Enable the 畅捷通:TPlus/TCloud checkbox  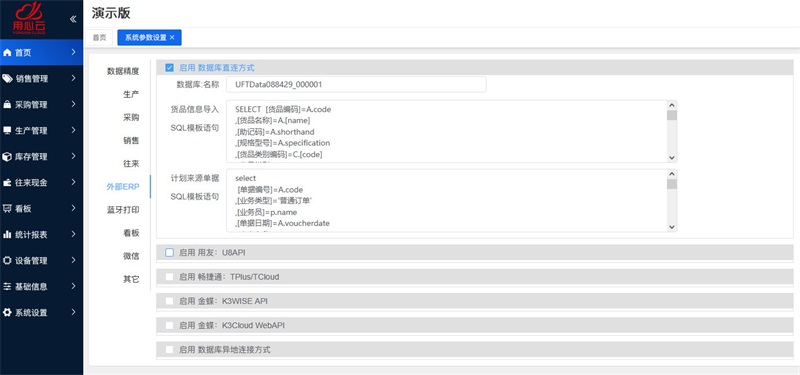[169, 277]
